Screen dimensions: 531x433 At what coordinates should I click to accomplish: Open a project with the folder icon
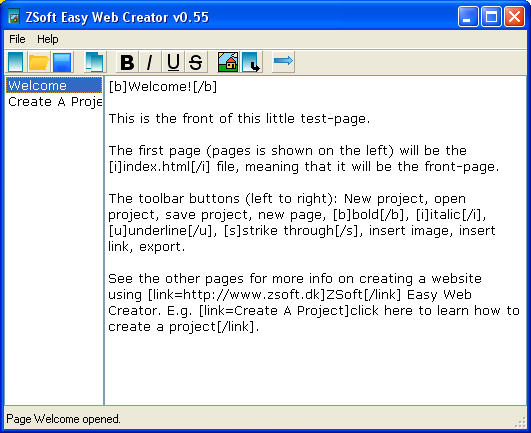(x=39, y=62)
